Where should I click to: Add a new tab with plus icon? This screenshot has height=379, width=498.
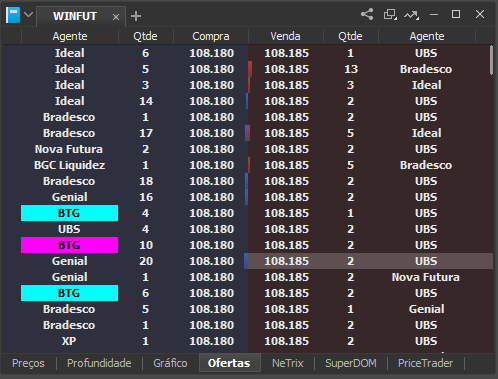136,16
